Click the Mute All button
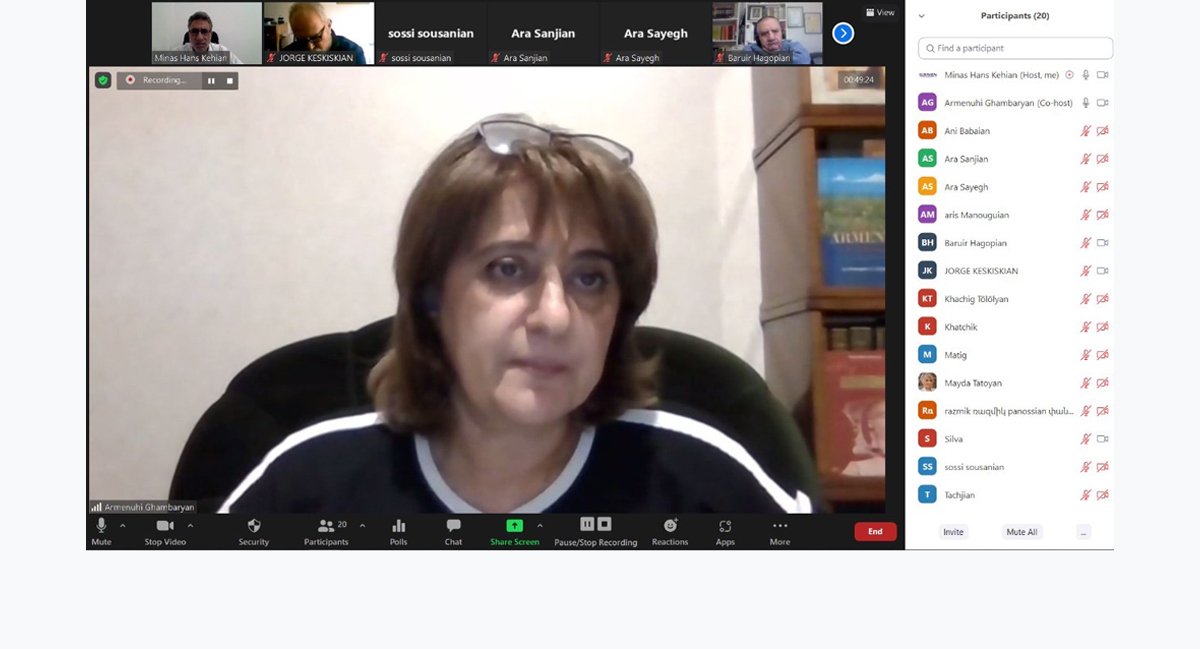The width and height of the screenshot is (1200, 649). coord(1021,532)
